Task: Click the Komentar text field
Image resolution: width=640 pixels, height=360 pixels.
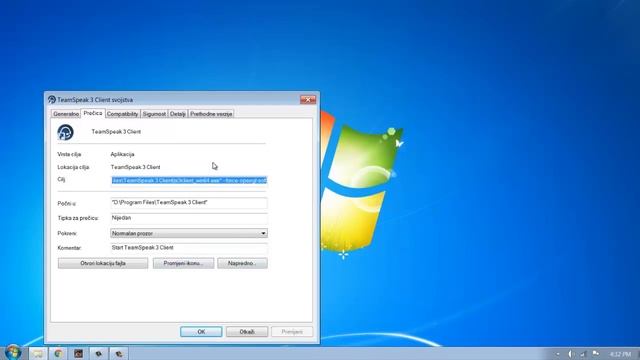Action: point(189,248)
